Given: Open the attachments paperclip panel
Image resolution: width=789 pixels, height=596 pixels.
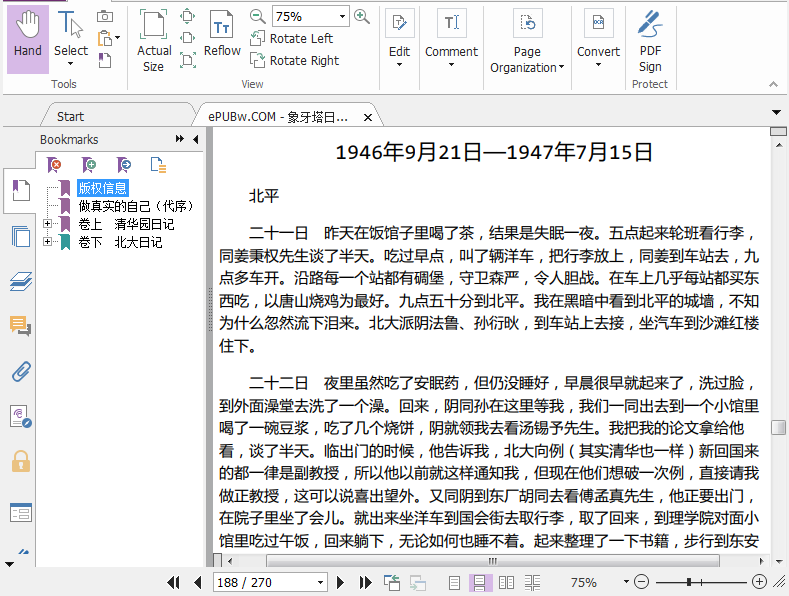Looking at the screenshot, I should click(x=20, y=372).
